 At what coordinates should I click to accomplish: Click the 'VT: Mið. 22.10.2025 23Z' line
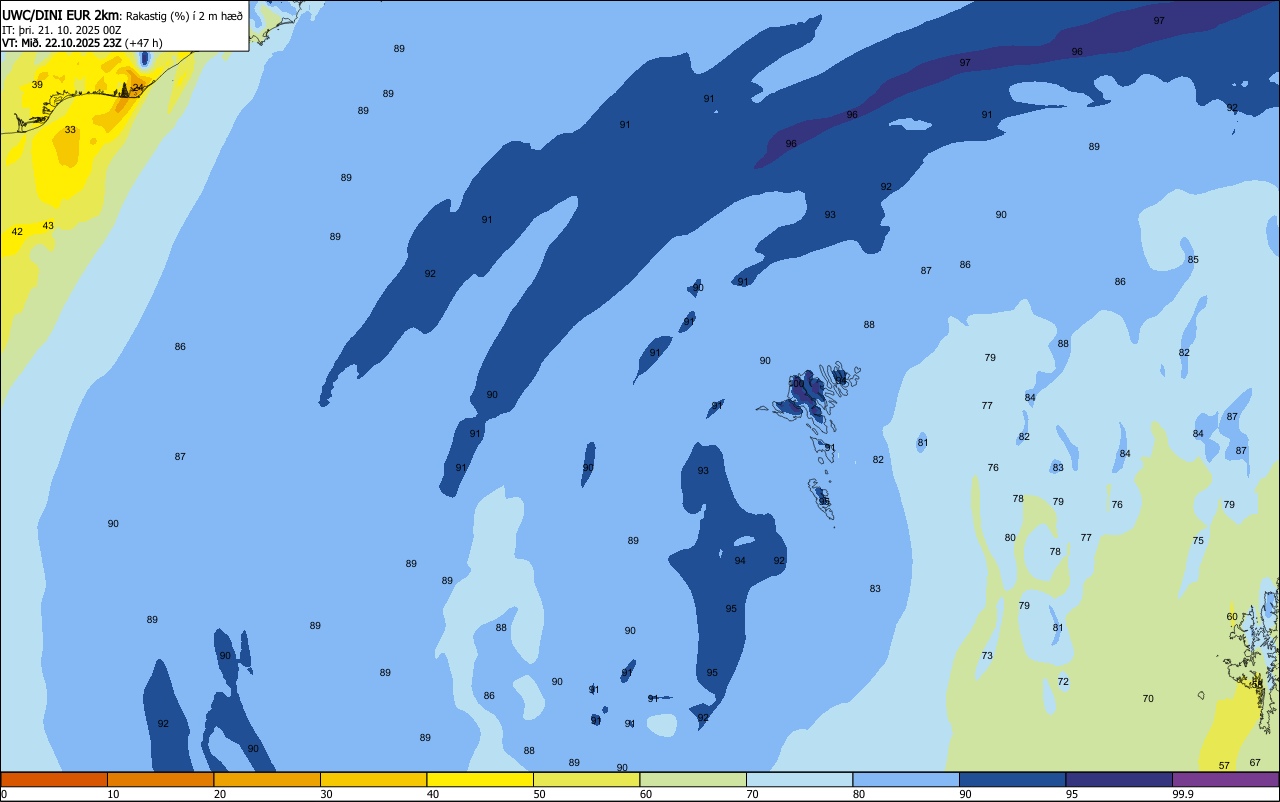coord(61,43)
